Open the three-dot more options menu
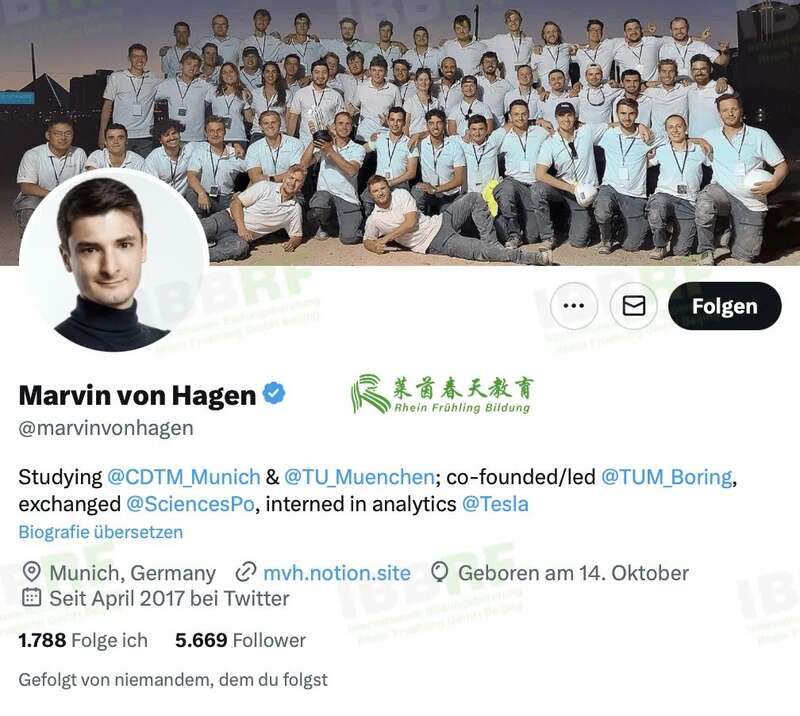800x716 pixels. coord(573,306)
